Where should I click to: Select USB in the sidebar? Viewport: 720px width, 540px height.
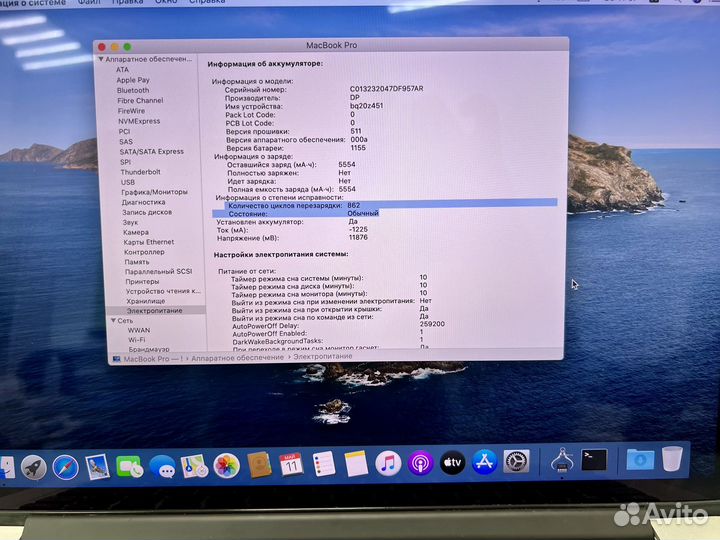[x=128, y=182]
